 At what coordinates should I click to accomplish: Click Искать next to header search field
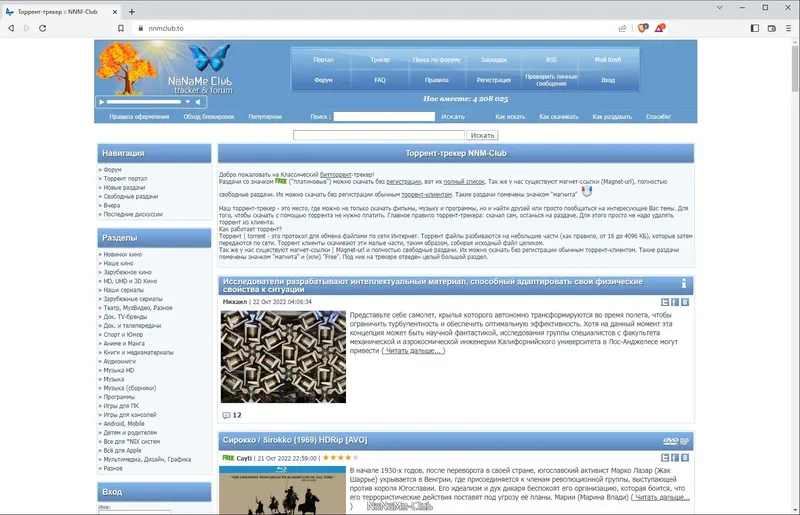453,117
